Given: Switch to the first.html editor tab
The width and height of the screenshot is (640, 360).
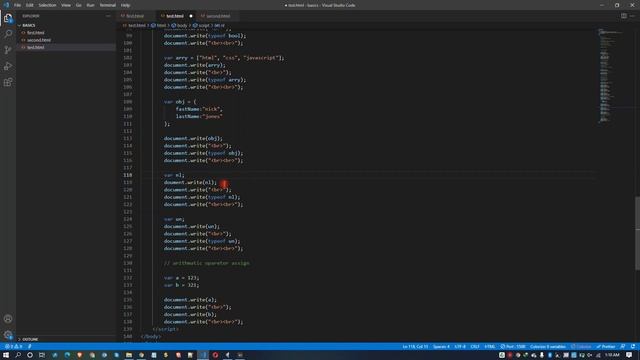Looking at the screenshot, I should point(135,16).
